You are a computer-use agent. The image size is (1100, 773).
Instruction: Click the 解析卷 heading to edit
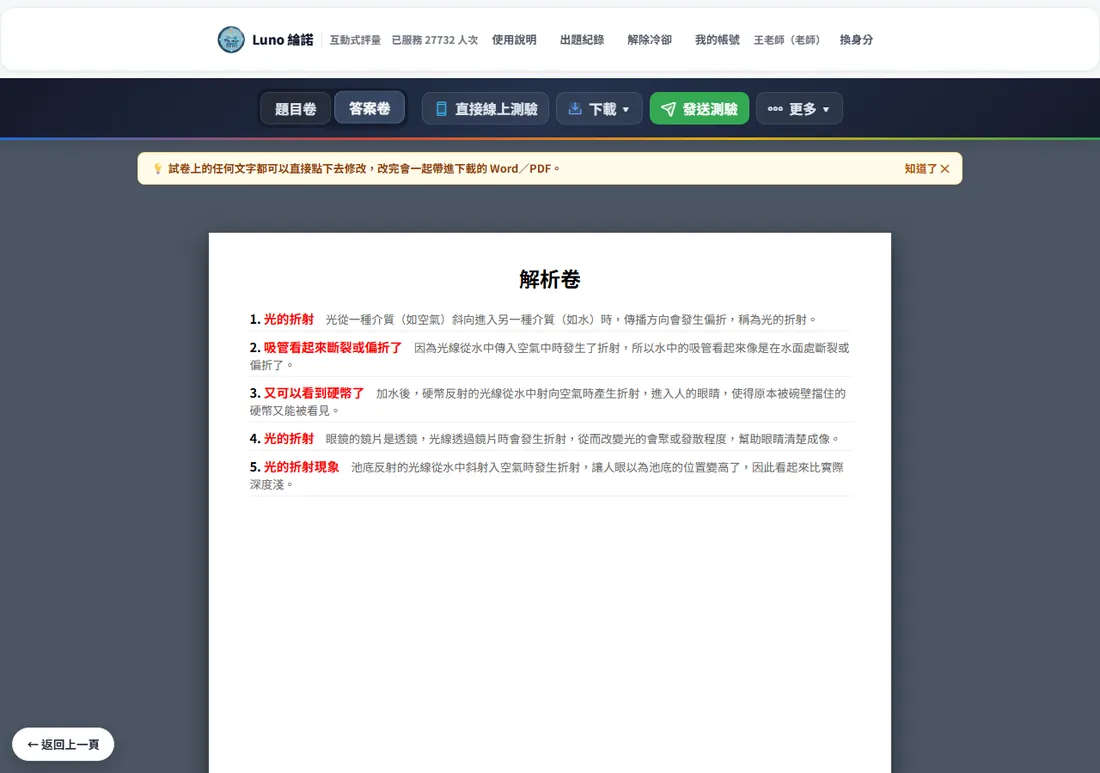pos(550,279)
